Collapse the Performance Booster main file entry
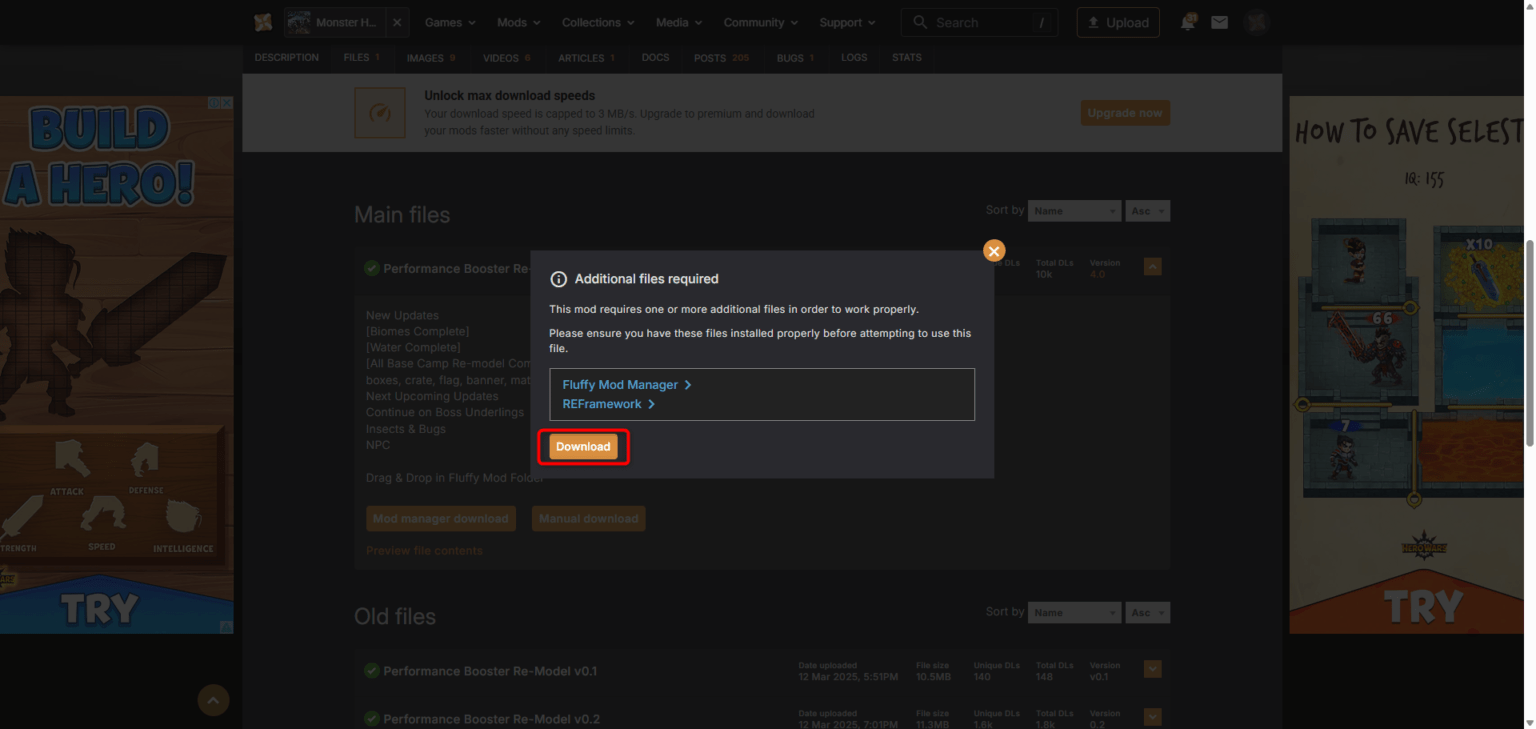1536x729 pixels. pos(1152,267)
